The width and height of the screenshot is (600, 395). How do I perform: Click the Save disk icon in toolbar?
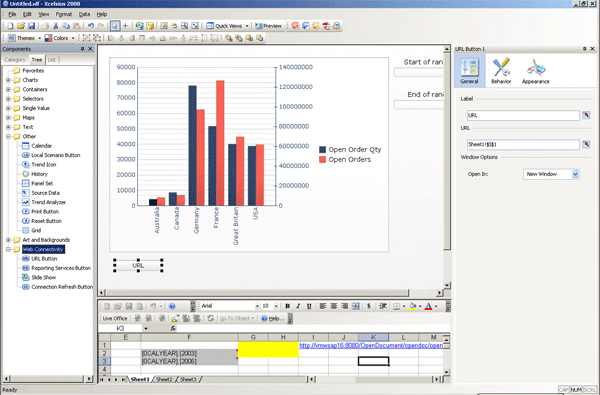[x=32, y=26]
